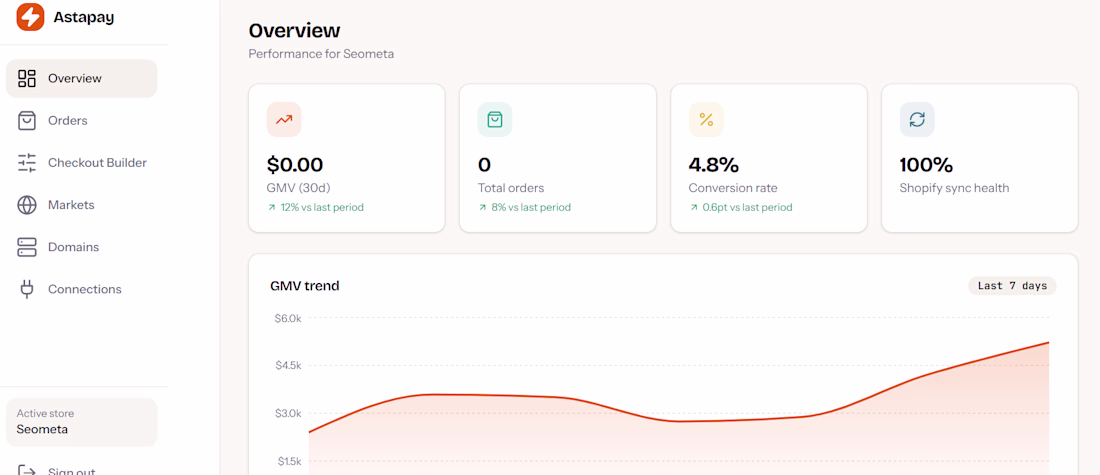
Task: Click the Performance for Seometa subtitle
Action: click(321, 54)
